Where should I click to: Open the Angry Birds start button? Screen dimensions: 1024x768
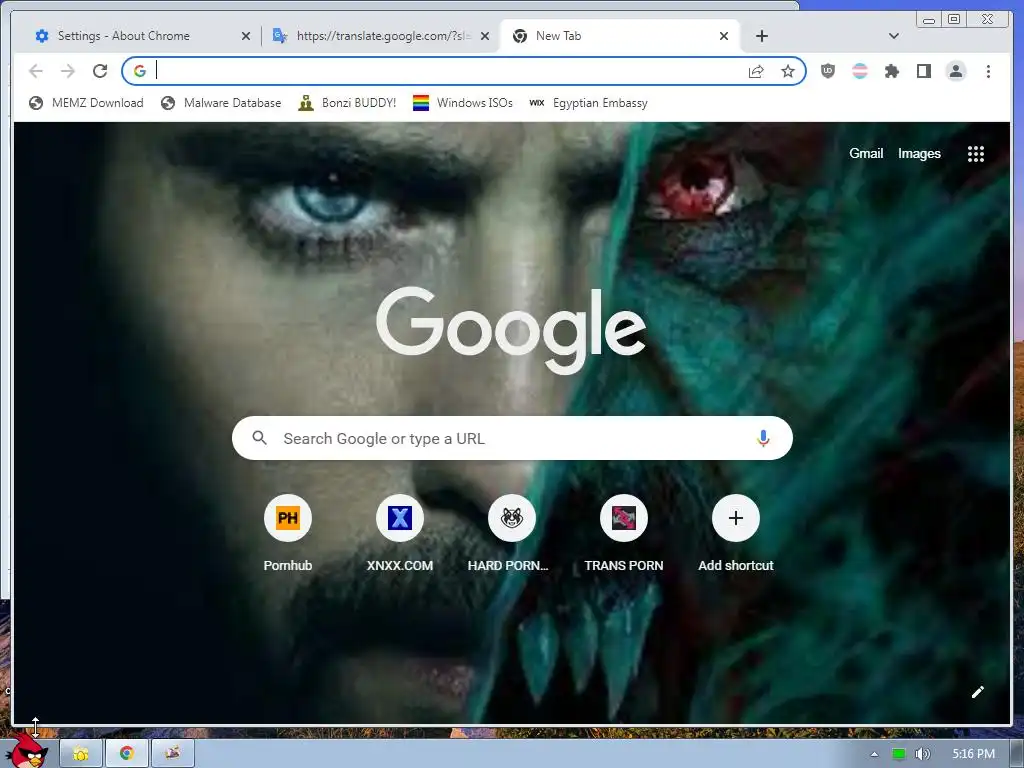tap(27, 751)
